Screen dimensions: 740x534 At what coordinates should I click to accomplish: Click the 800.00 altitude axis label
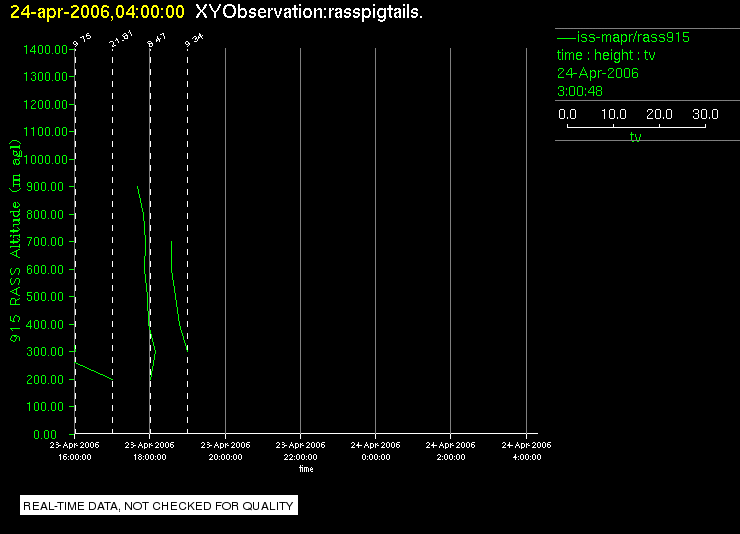pyautogui.click(x=45, y=215)
